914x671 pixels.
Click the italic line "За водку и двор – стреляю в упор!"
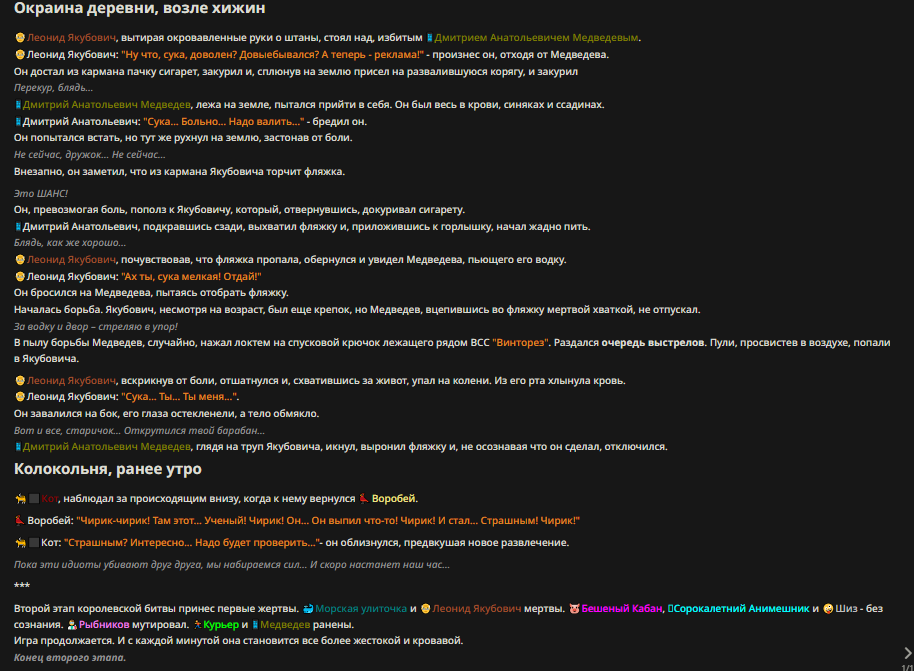tap(96, 326)
